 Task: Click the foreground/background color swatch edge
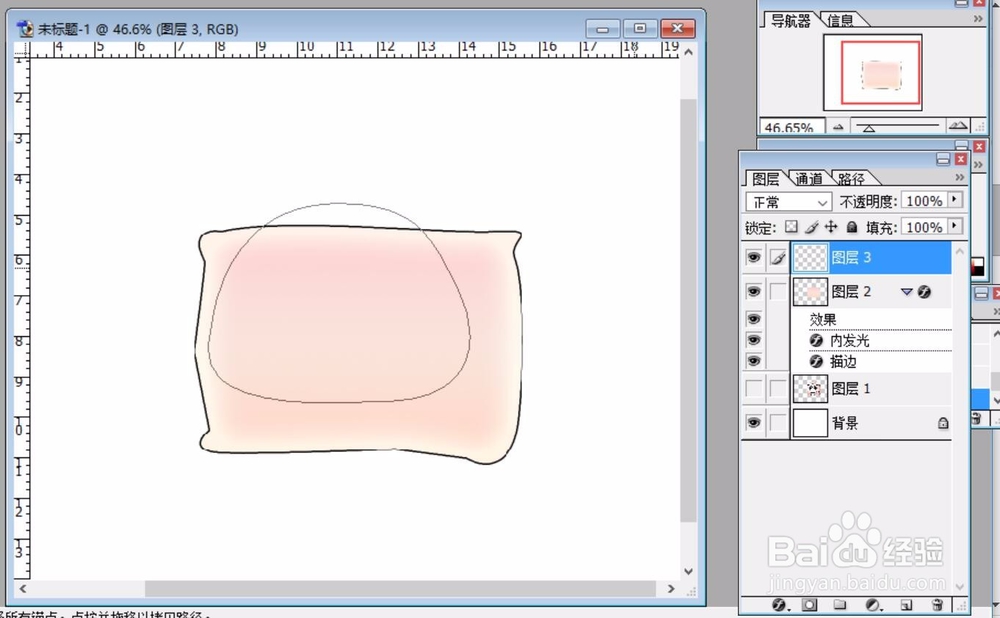977,267
